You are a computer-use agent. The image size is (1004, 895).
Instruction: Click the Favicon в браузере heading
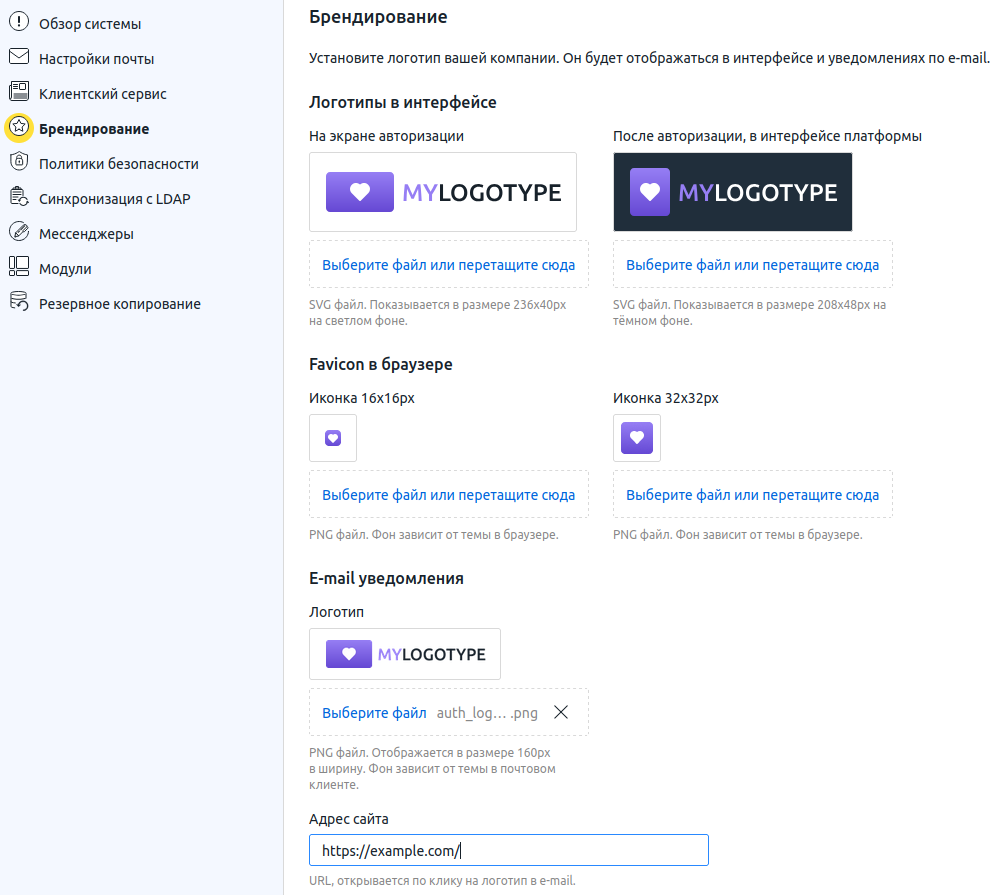tap(380, 364)
